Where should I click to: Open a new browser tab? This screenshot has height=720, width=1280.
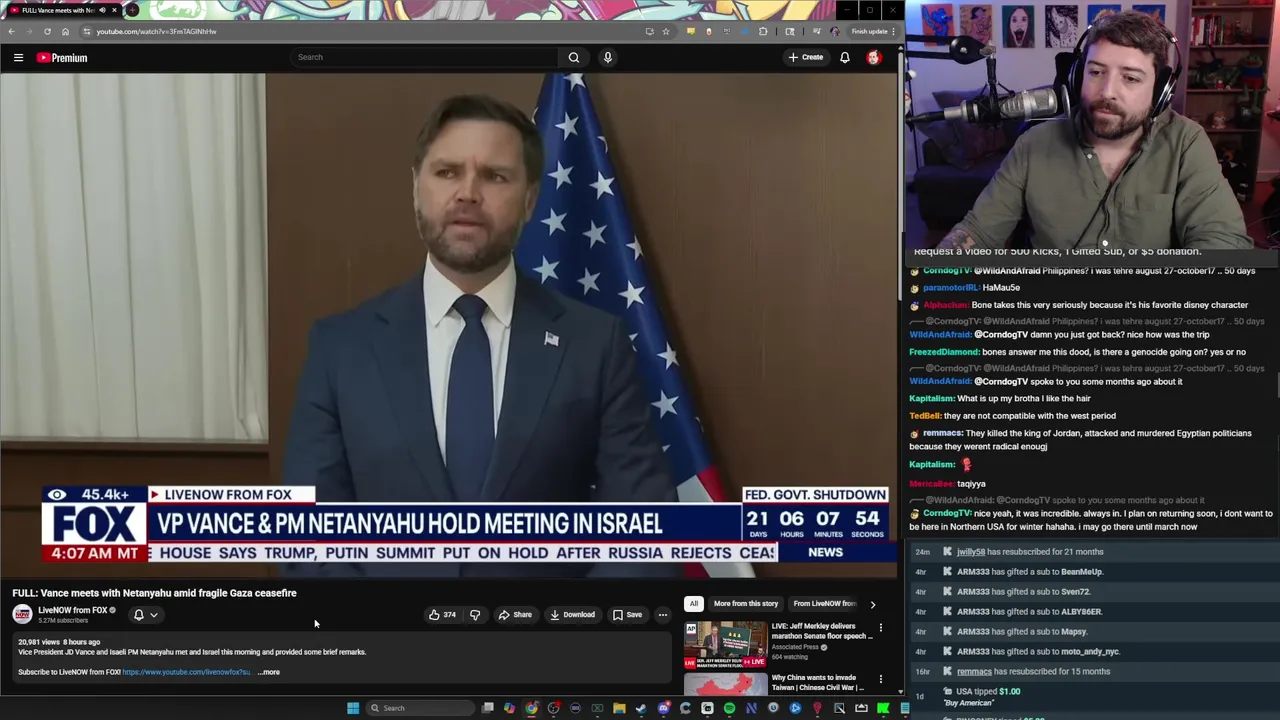(x=132, y=10)
